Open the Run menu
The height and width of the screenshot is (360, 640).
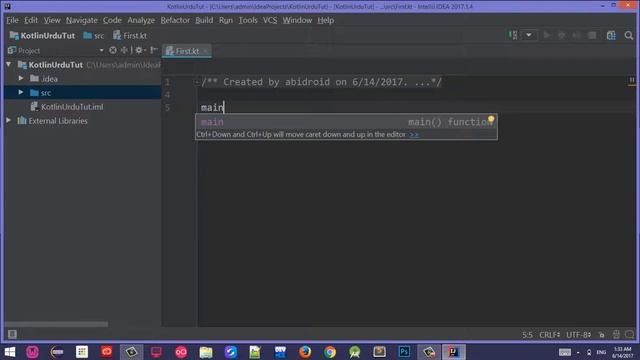tap(226, 20)
